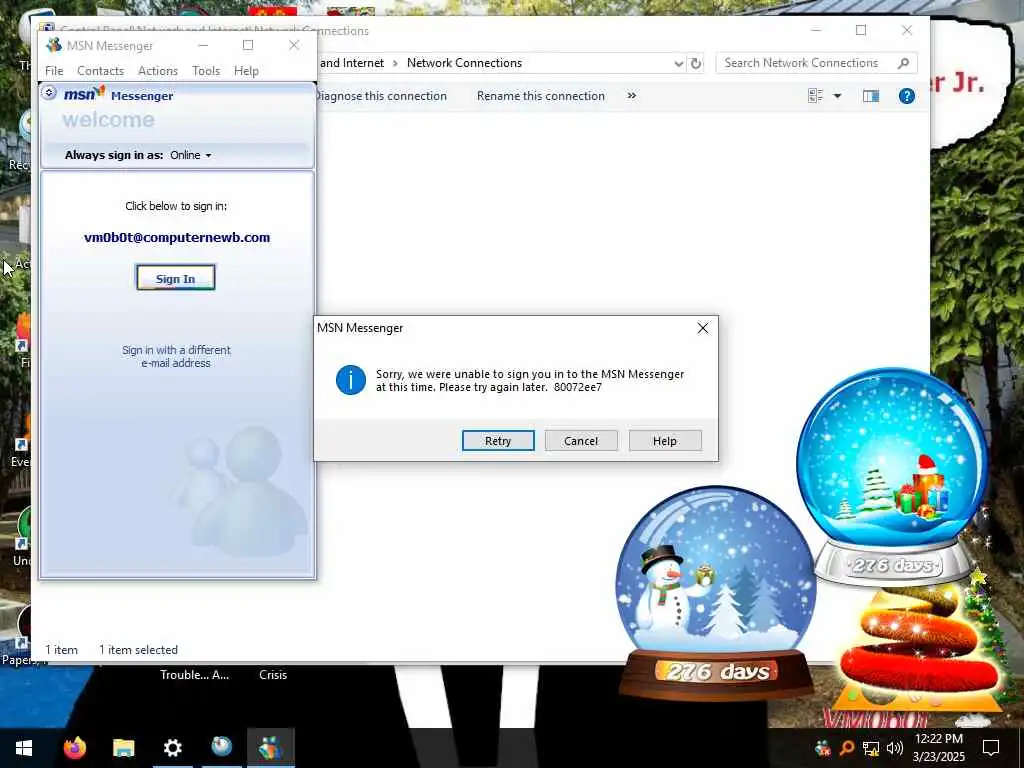The image size is (1024, 768).
Task: Select the "Trouble... A..." desktop icon label
Action: [x=195, y=675]
